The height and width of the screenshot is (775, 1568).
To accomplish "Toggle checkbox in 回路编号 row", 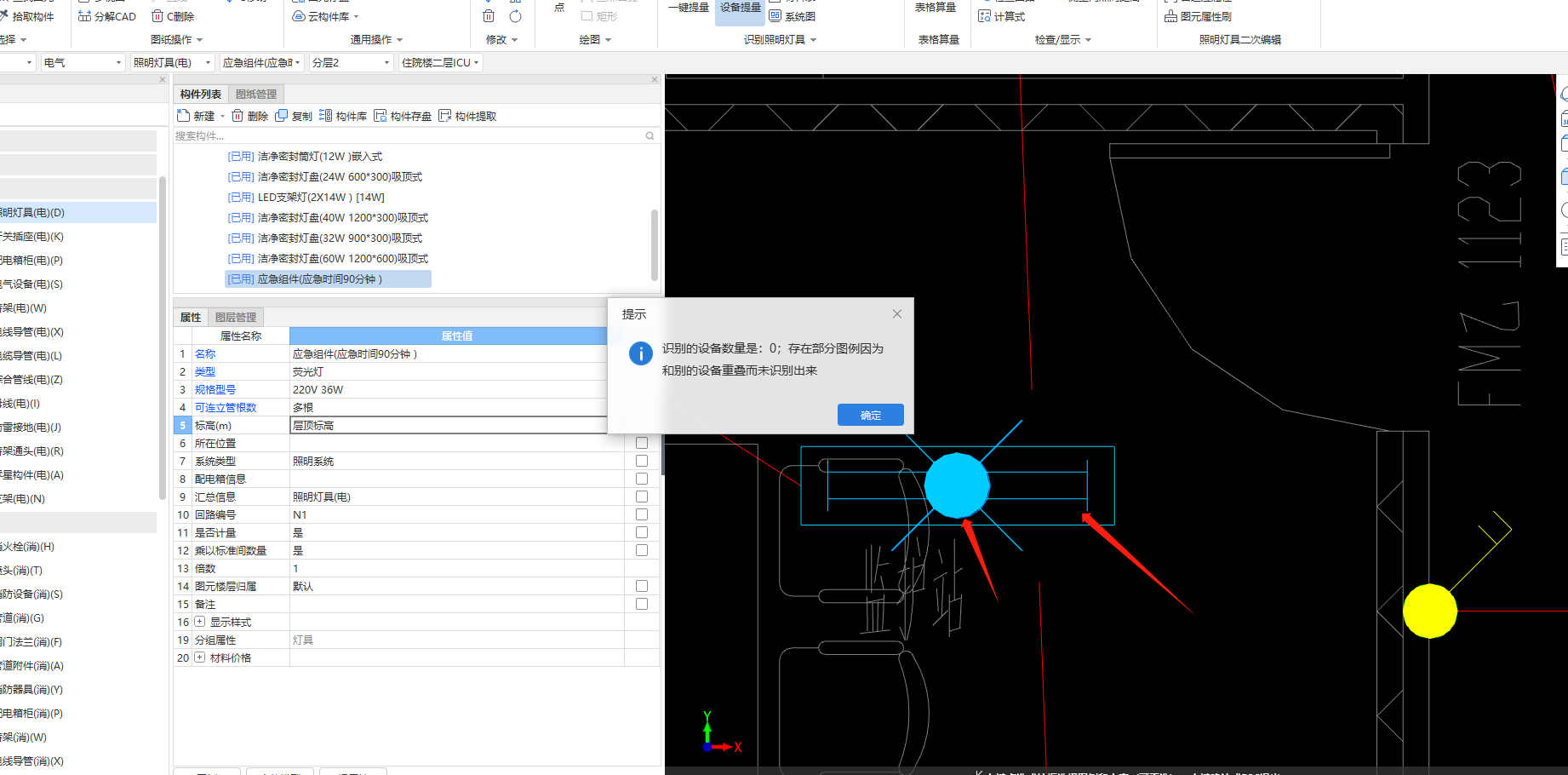I will coord(642,514).
